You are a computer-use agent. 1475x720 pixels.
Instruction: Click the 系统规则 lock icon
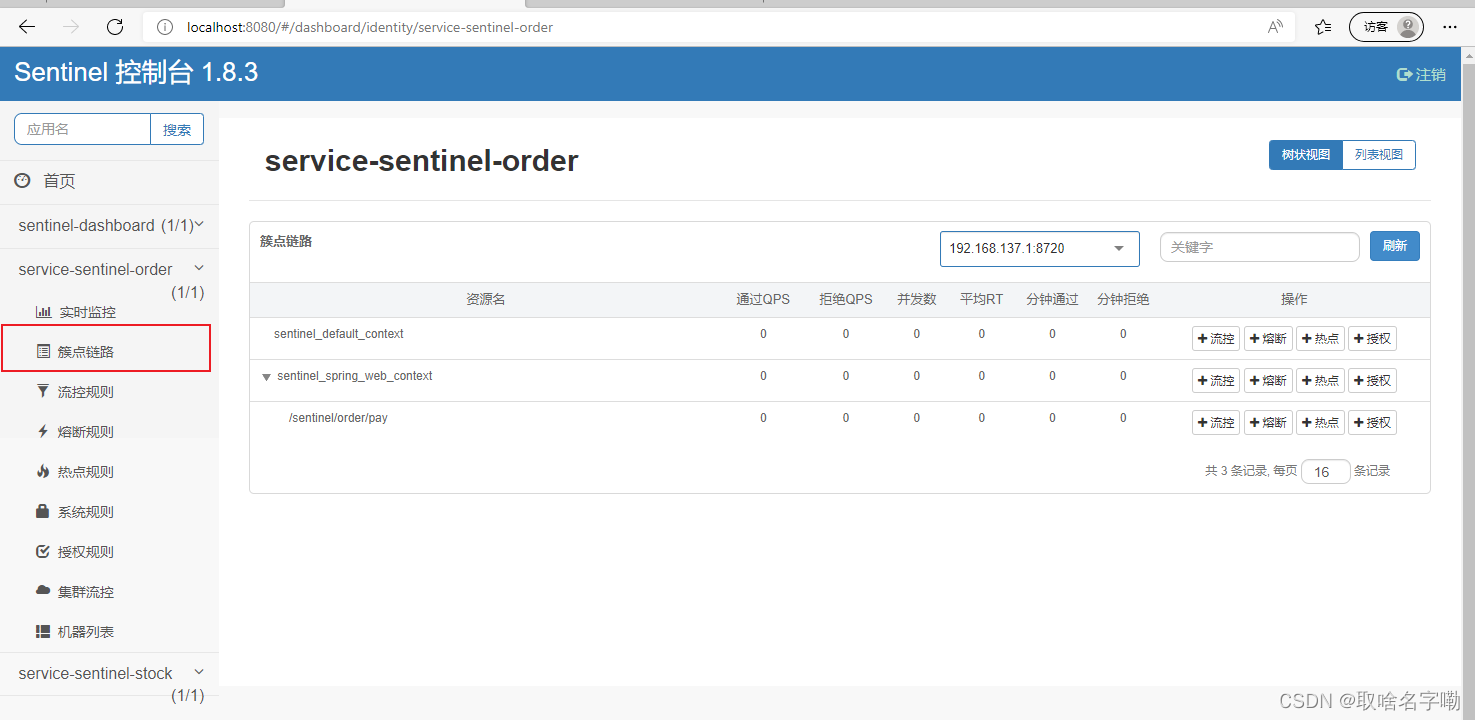[43, 511]
